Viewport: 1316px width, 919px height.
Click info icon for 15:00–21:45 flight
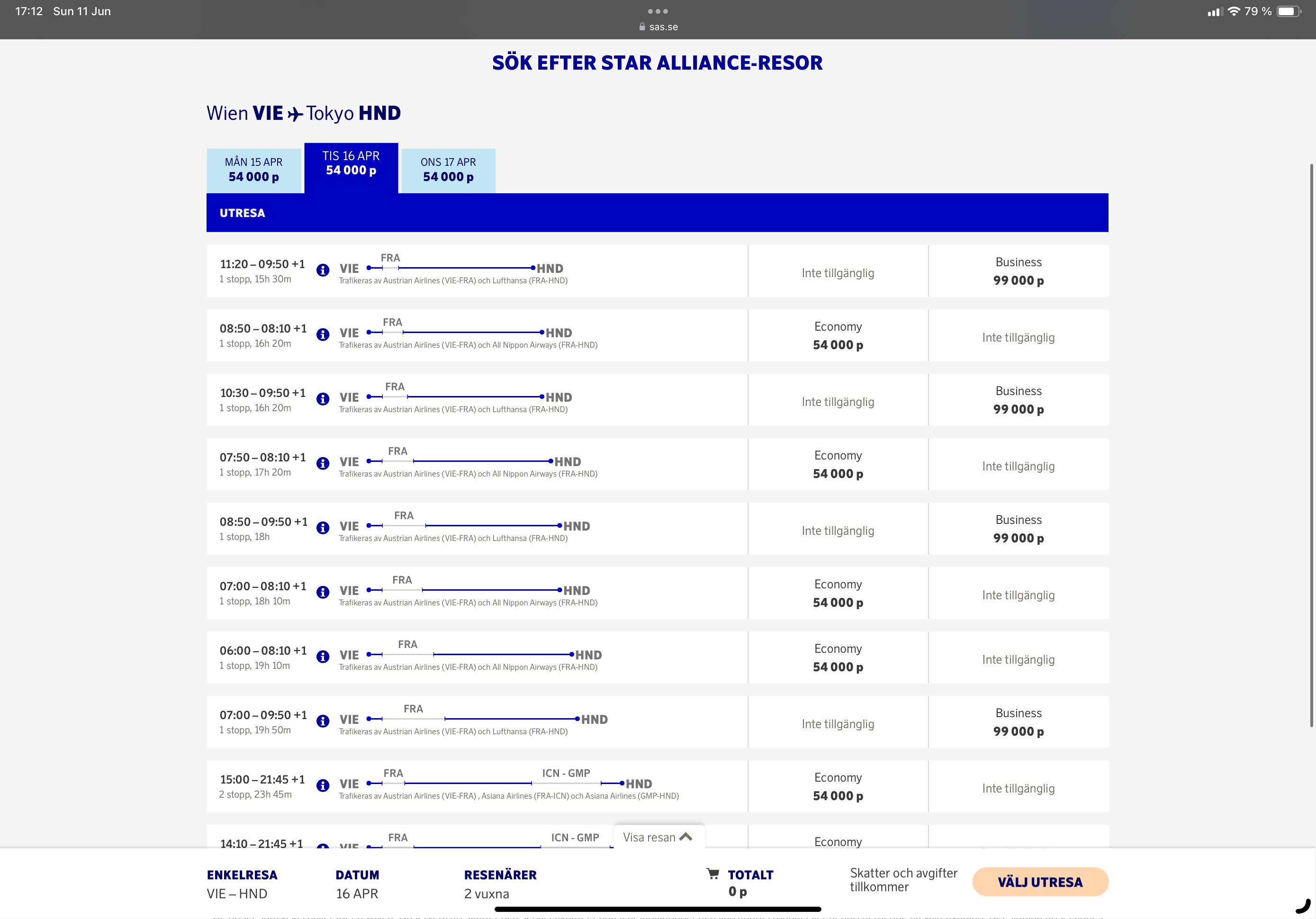pyautogui.click(x=323, y=785)
